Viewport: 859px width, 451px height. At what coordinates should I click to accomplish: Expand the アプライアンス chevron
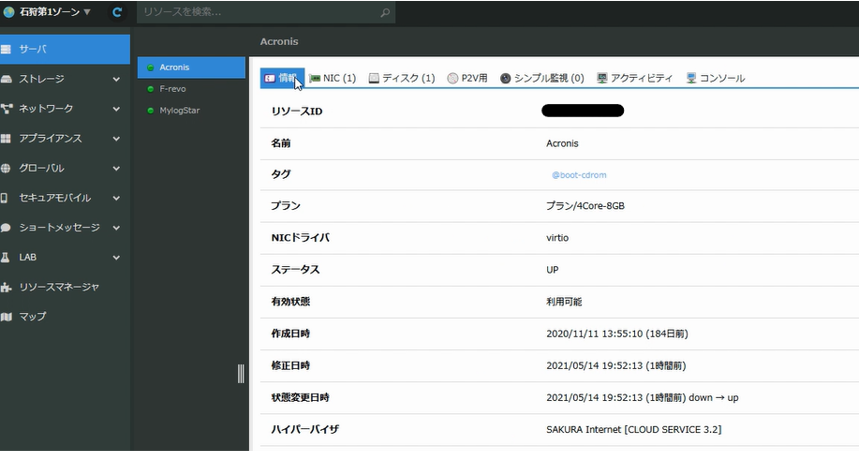(116, 139)
